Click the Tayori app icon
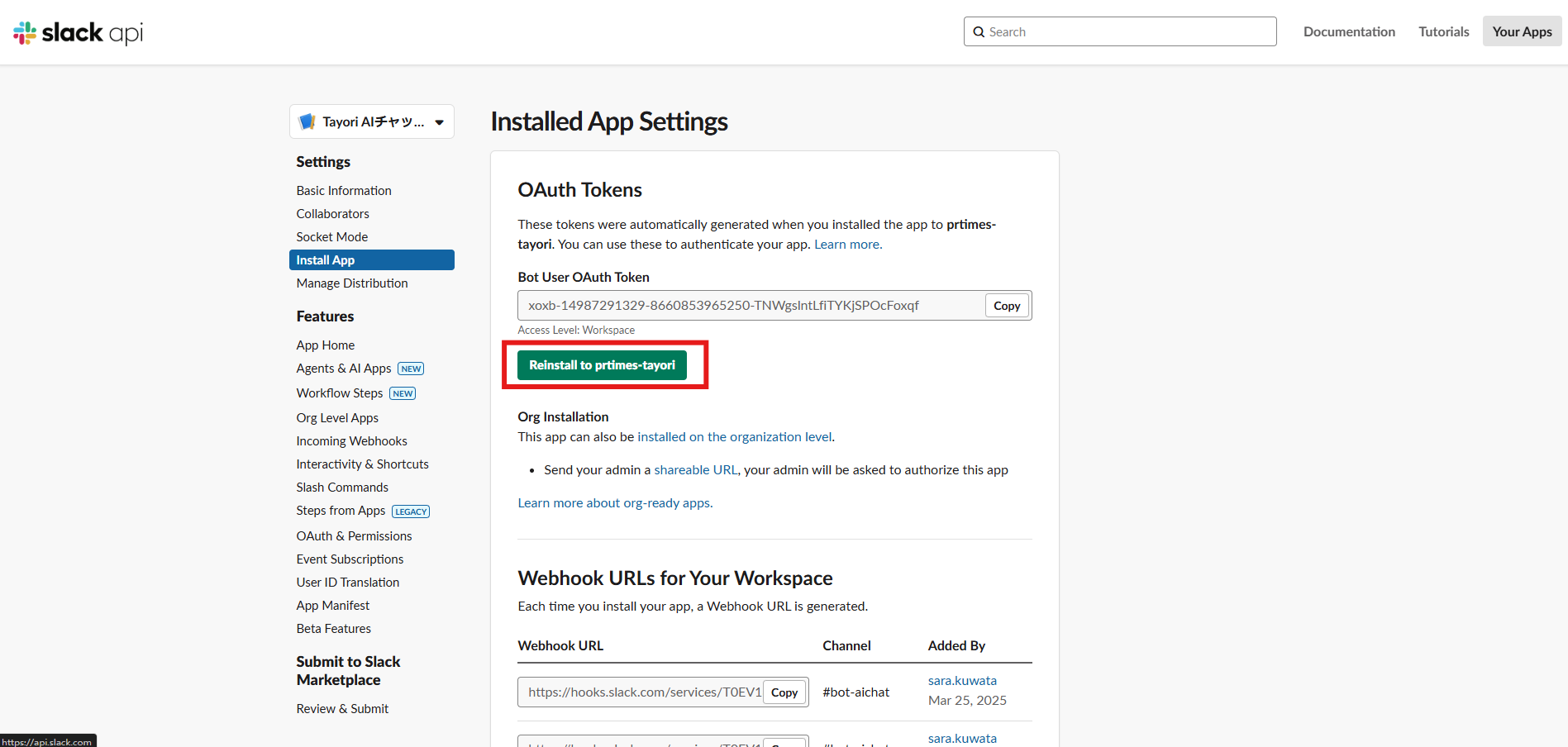This screenshot has width=1568, height=747. (x=307, y=121)
